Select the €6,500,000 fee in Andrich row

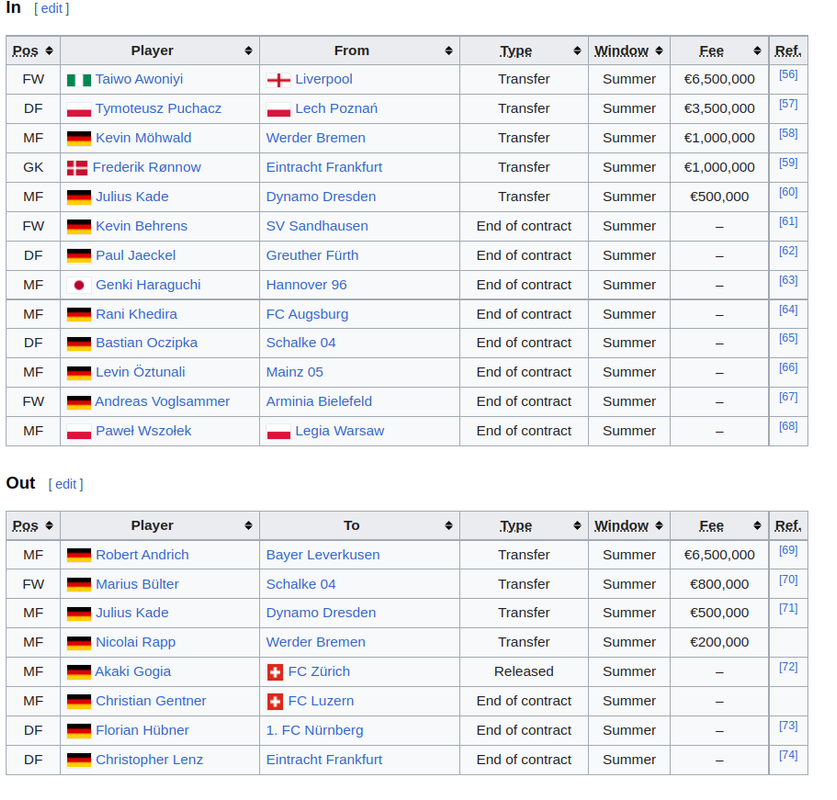(x=719, y=555)
